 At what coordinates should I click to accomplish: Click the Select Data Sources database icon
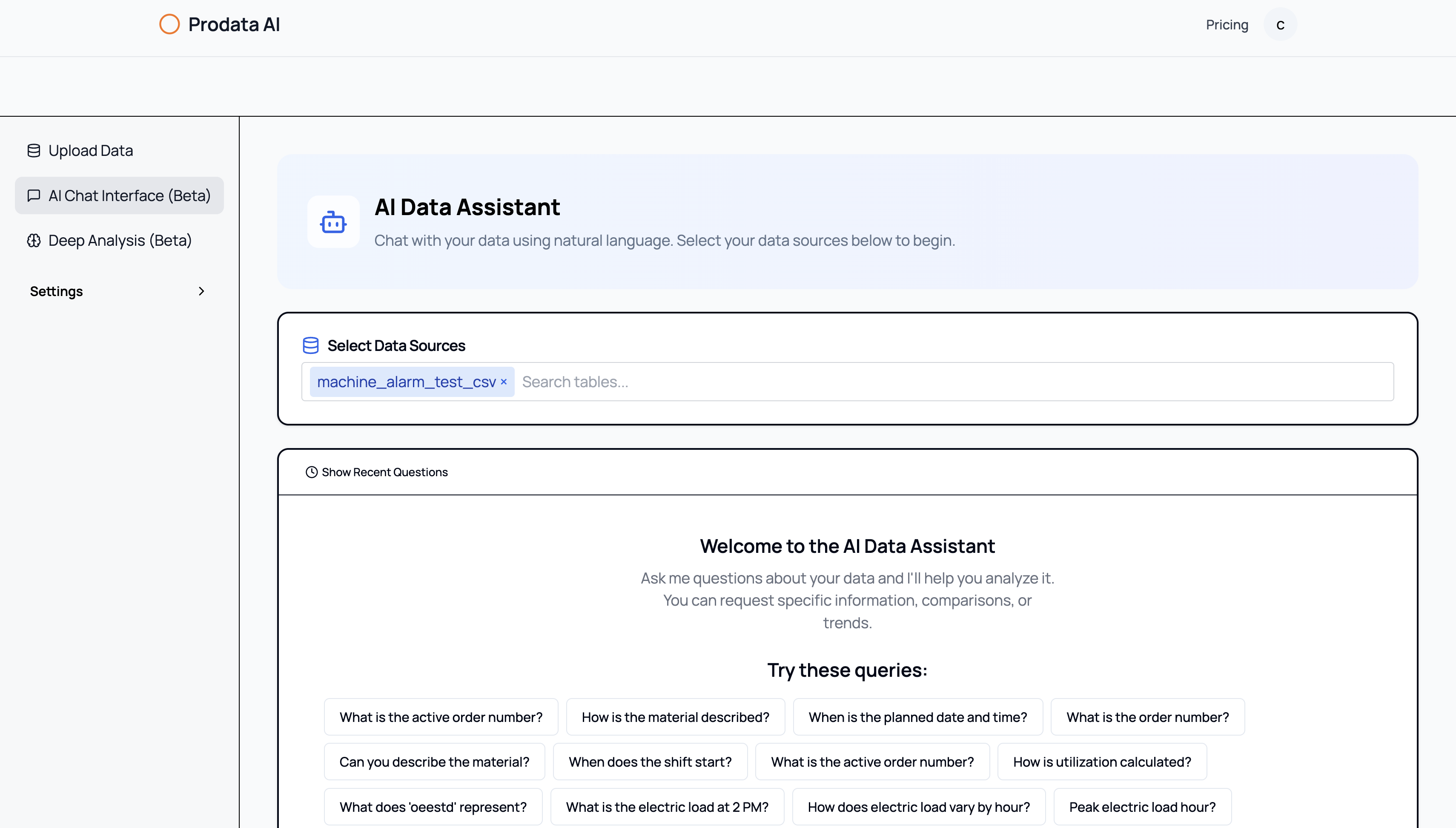[x=310, y=345]
